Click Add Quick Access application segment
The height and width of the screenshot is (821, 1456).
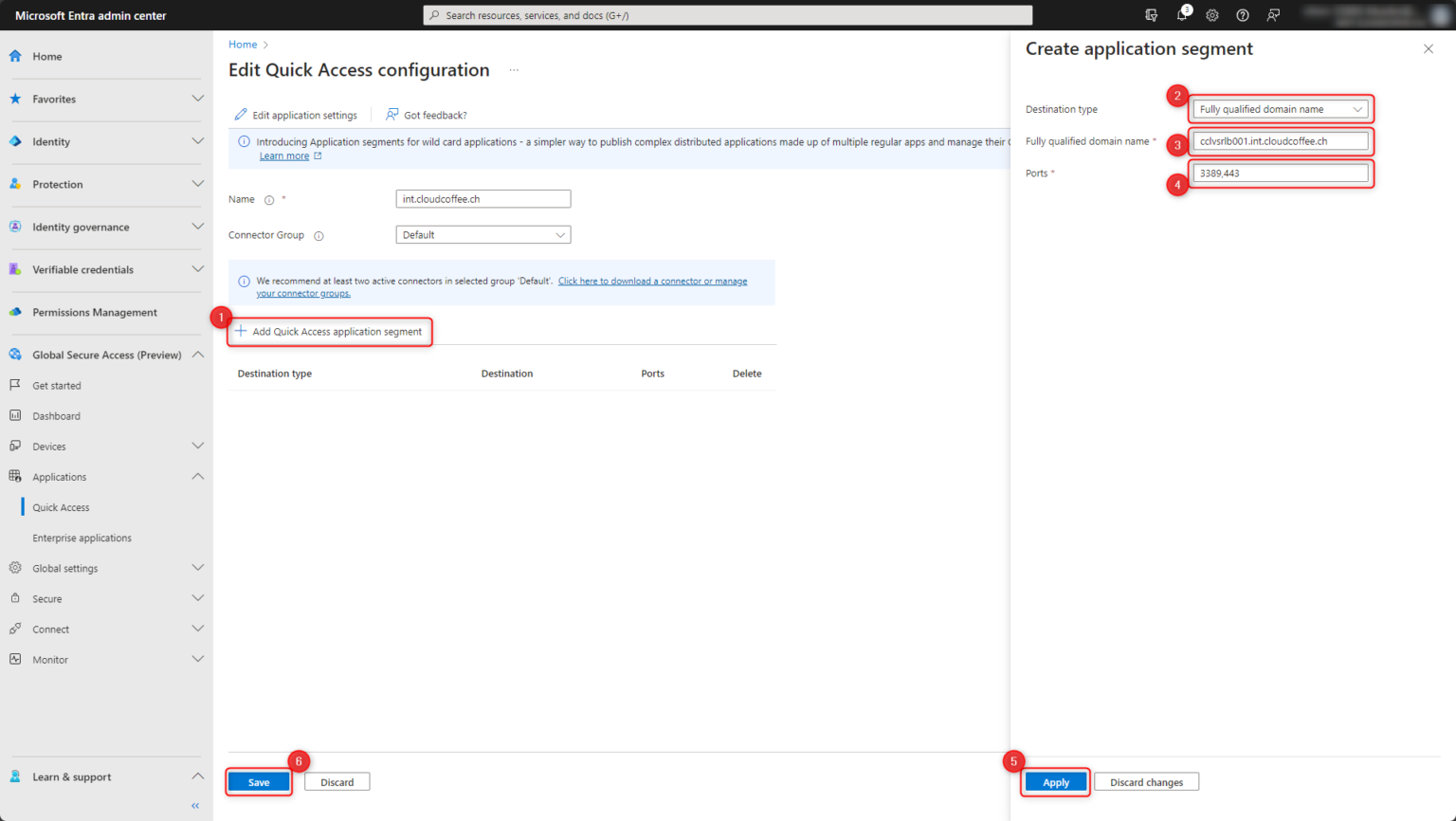[x=329, y=331]
